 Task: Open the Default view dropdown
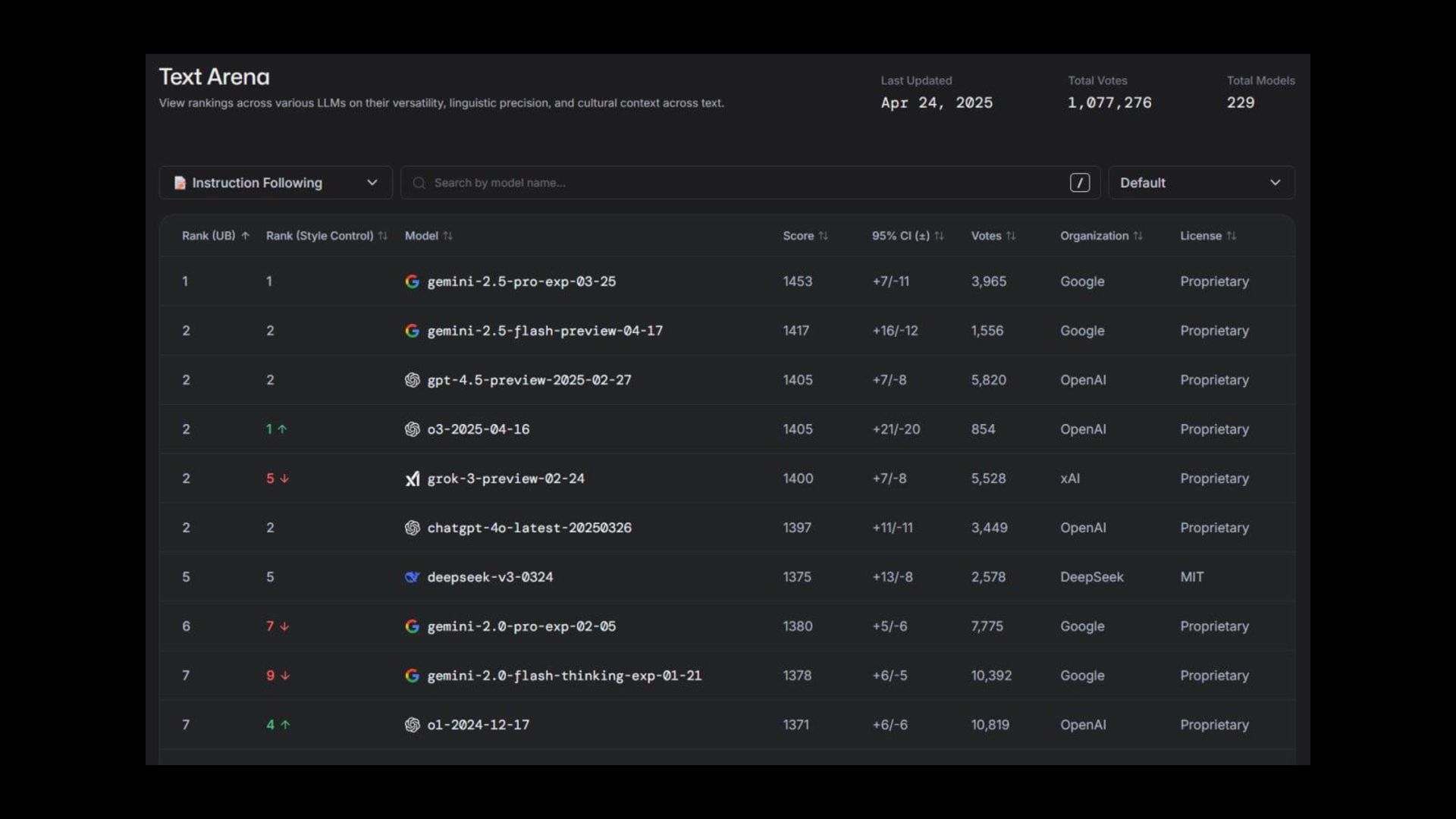click(1201, 183)
